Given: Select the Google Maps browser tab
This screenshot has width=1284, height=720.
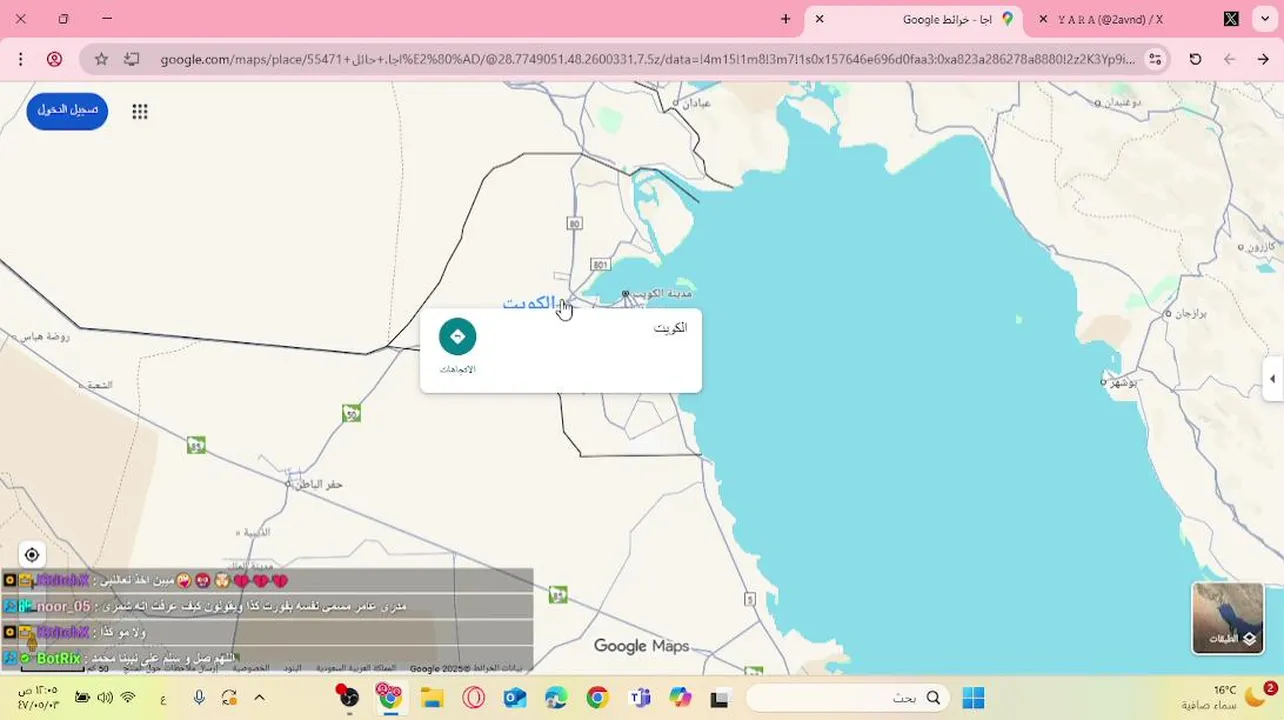Looking at the screenshot, I should coord(915,19).
